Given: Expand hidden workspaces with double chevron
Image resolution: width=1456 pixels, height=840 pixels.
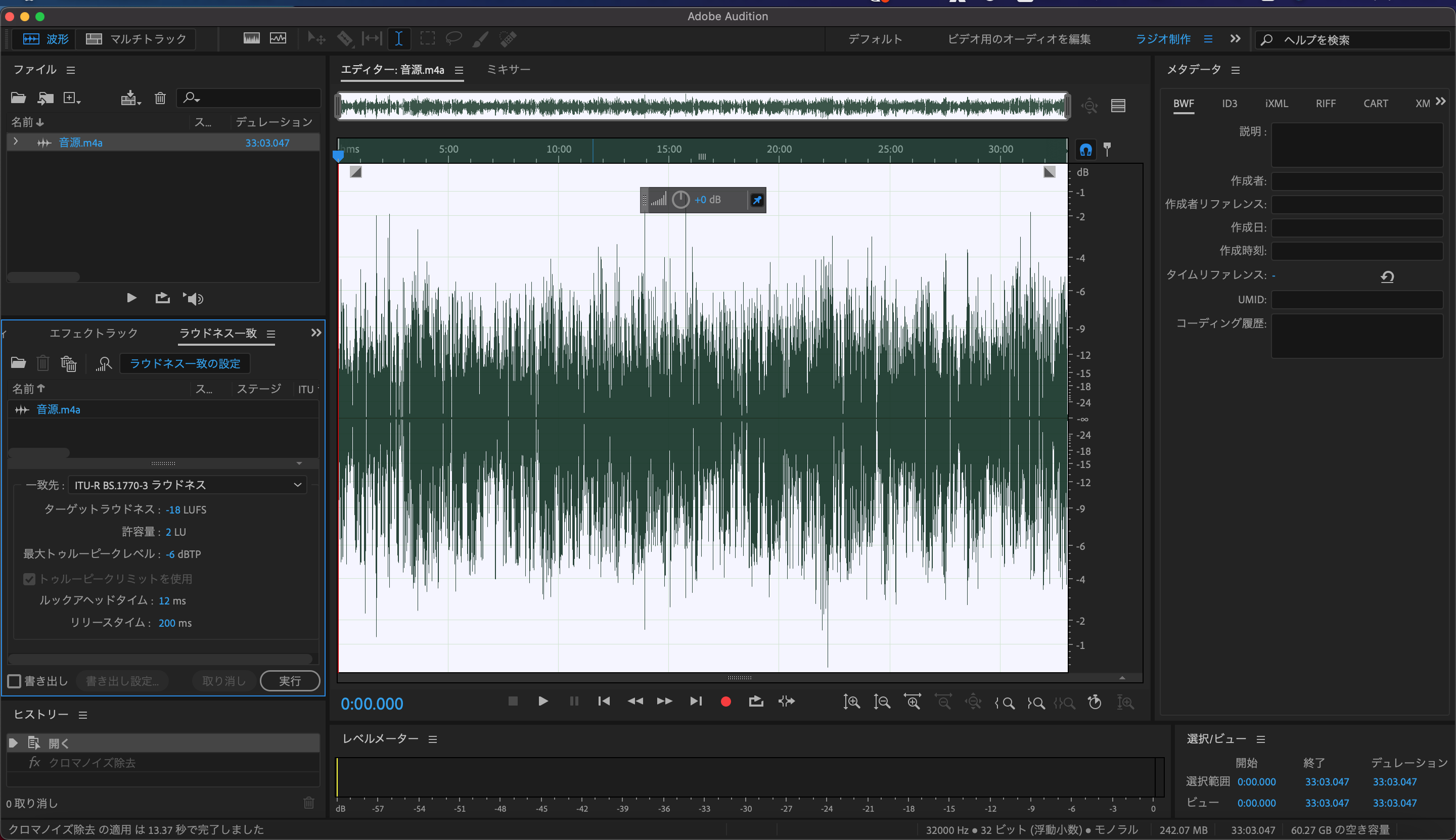Looking at the screenshot, I should (x=1235, y=38).
